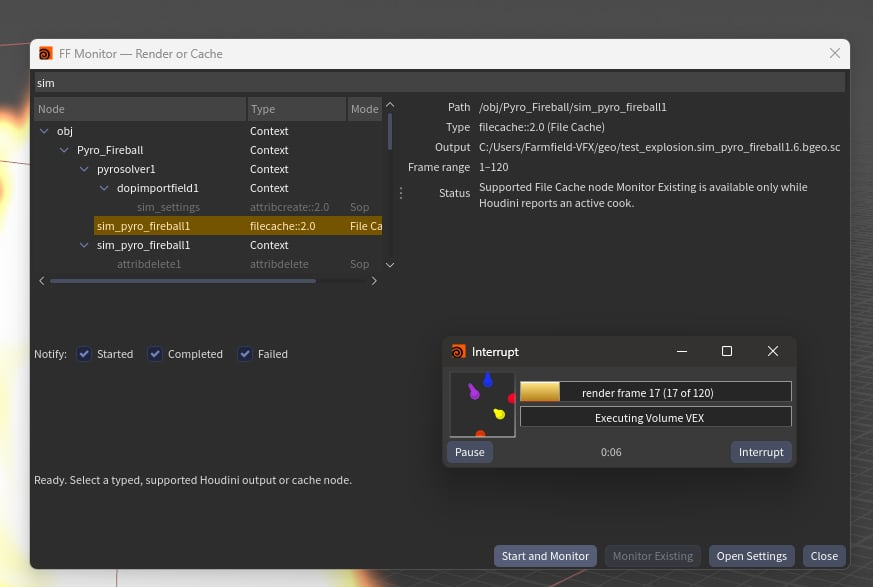Click the Start and Monitor button
Screen dimensions: 873x587
(x=545, y=556)
